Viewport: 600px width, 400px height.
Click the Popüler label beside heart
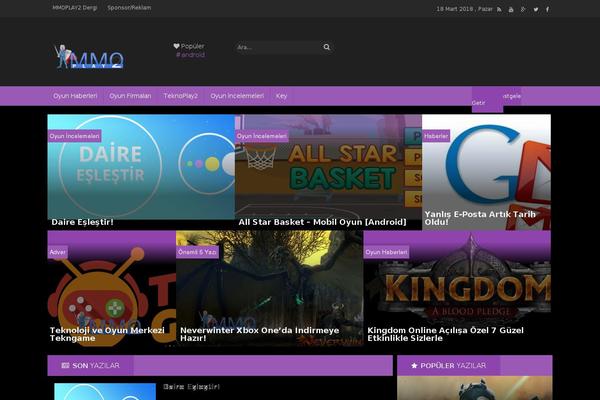click(x=192, y=46)
